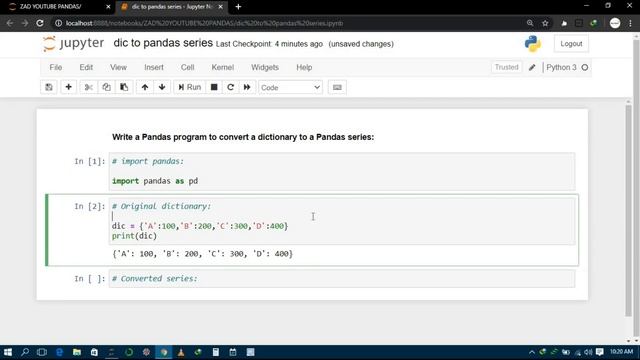Open the Widgets menu
Screen dimensions: 640x360
(x=265, y=67)
